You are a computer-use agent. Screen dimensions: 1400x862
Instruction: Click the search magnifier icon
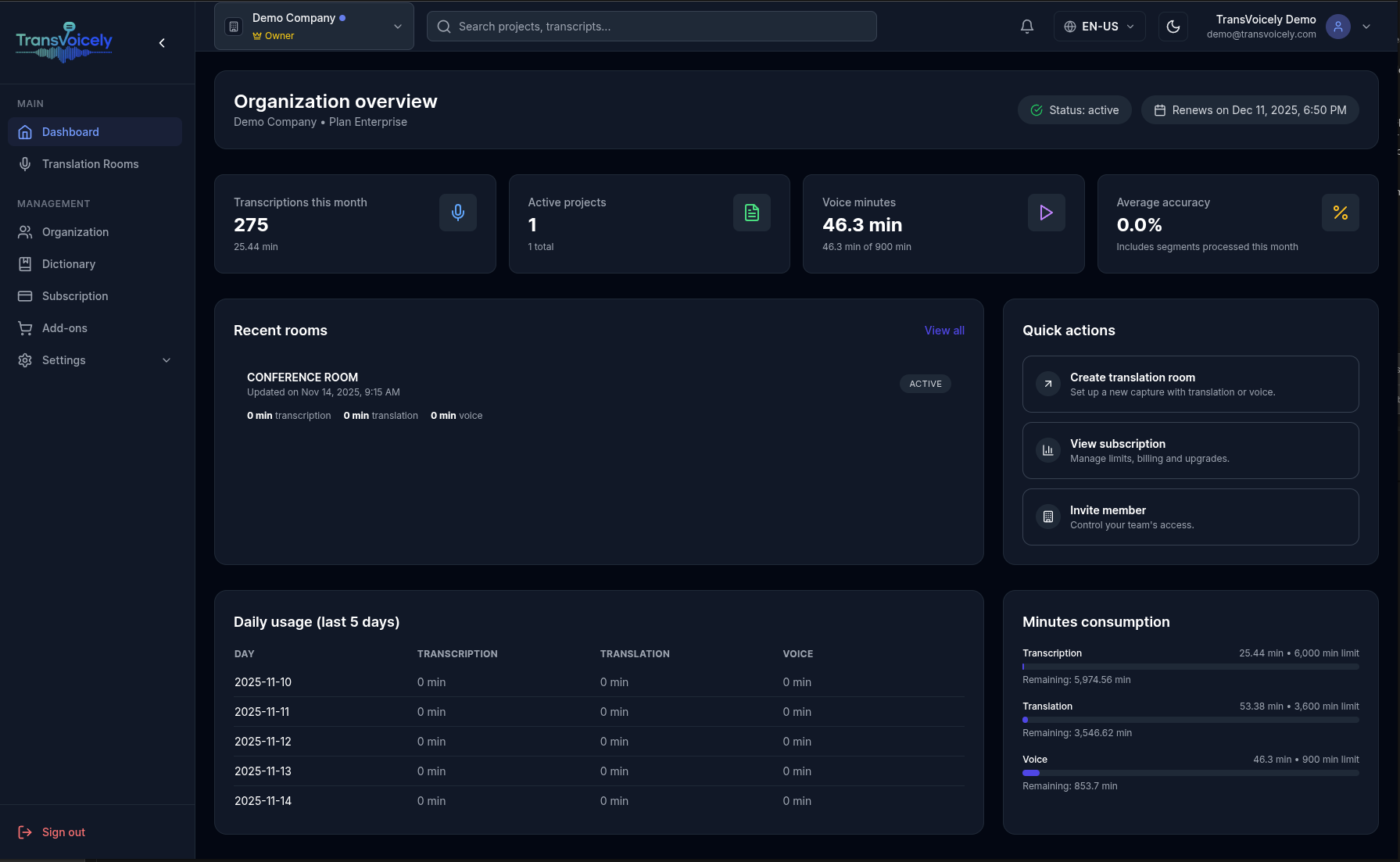coord(444,27)
